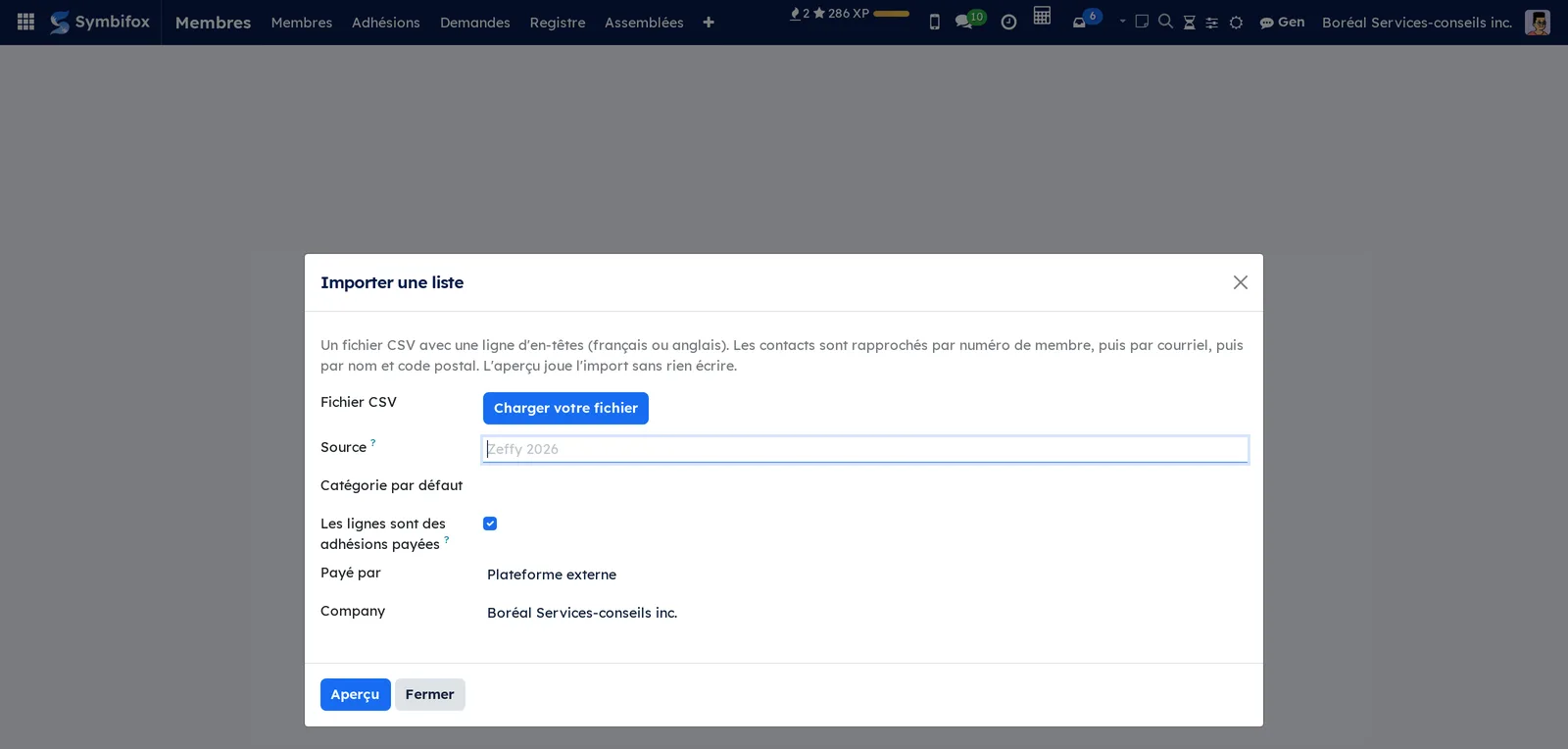Click the sun brightness icon
This screenshot has width=1568, height=749.
click(1236, 23)
